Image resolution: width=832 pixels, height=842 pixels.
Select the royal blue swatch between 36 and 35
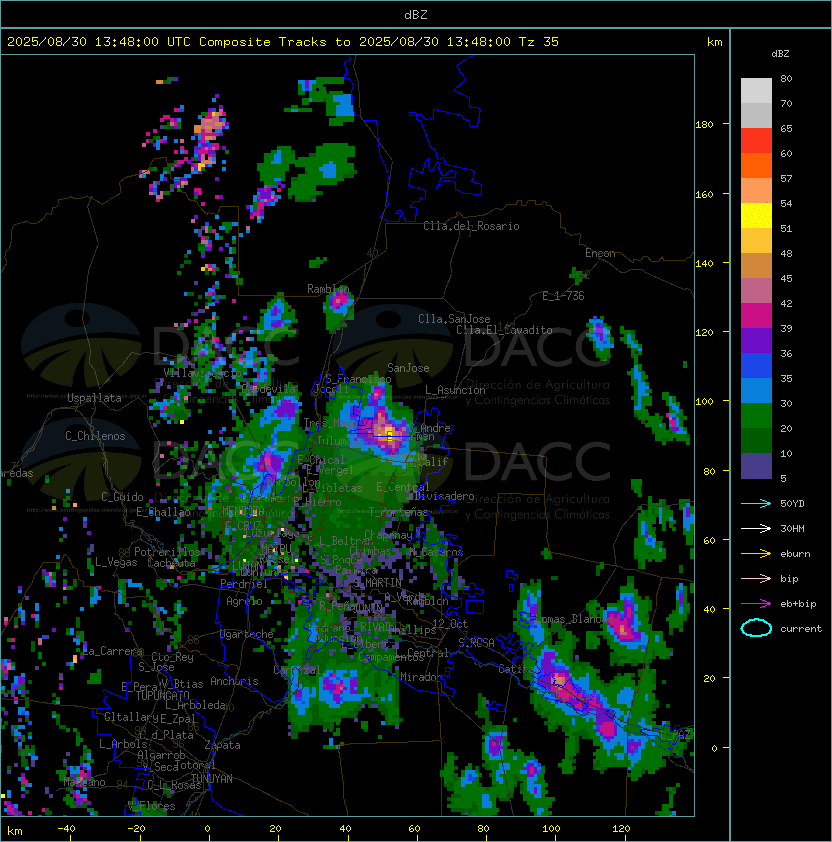756,365
